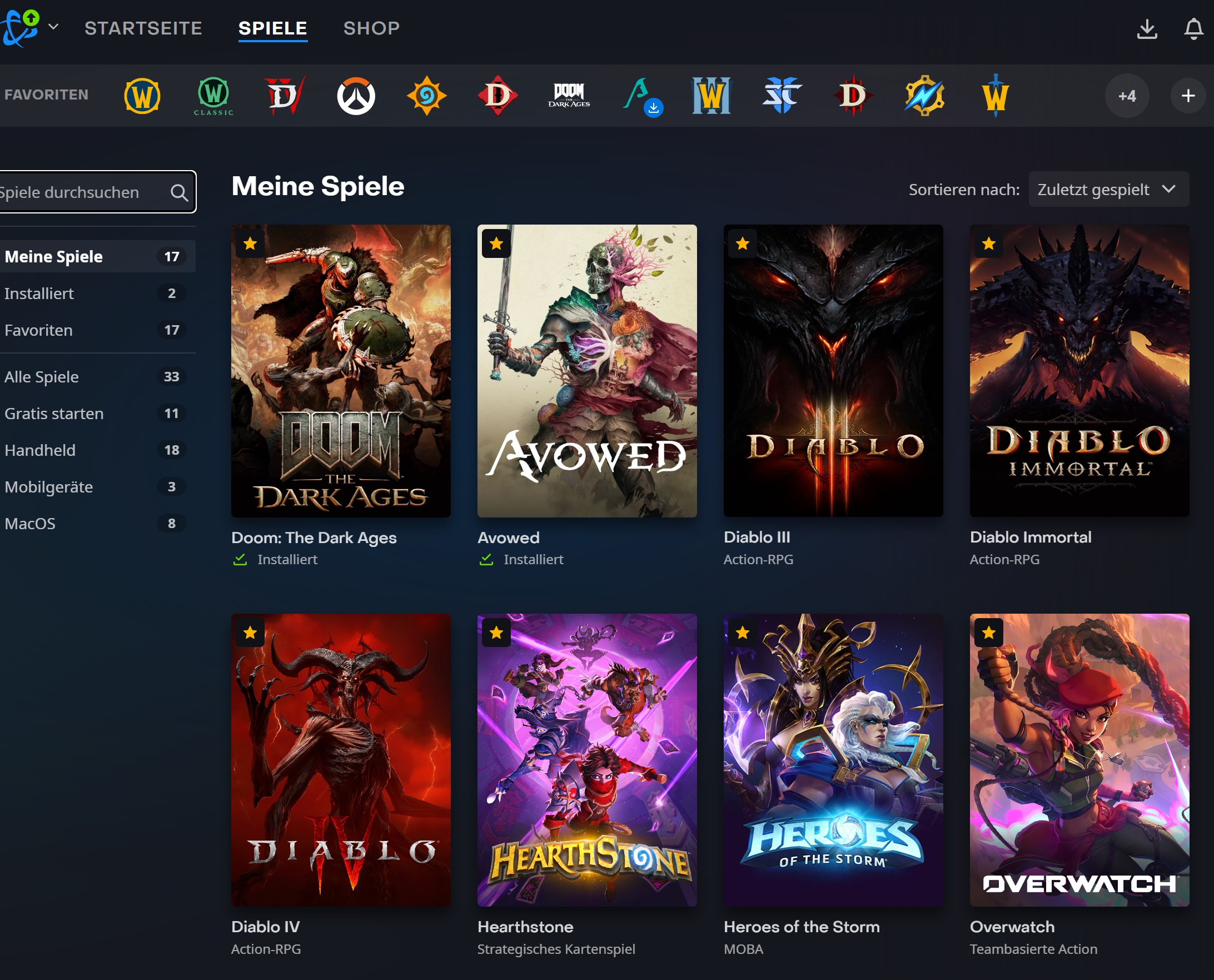Image resolution: width=1214 pixels, height=980 pixels.
Task: Open the Zuletzt gespielt sort dropdown
Action: [1108, 189]
